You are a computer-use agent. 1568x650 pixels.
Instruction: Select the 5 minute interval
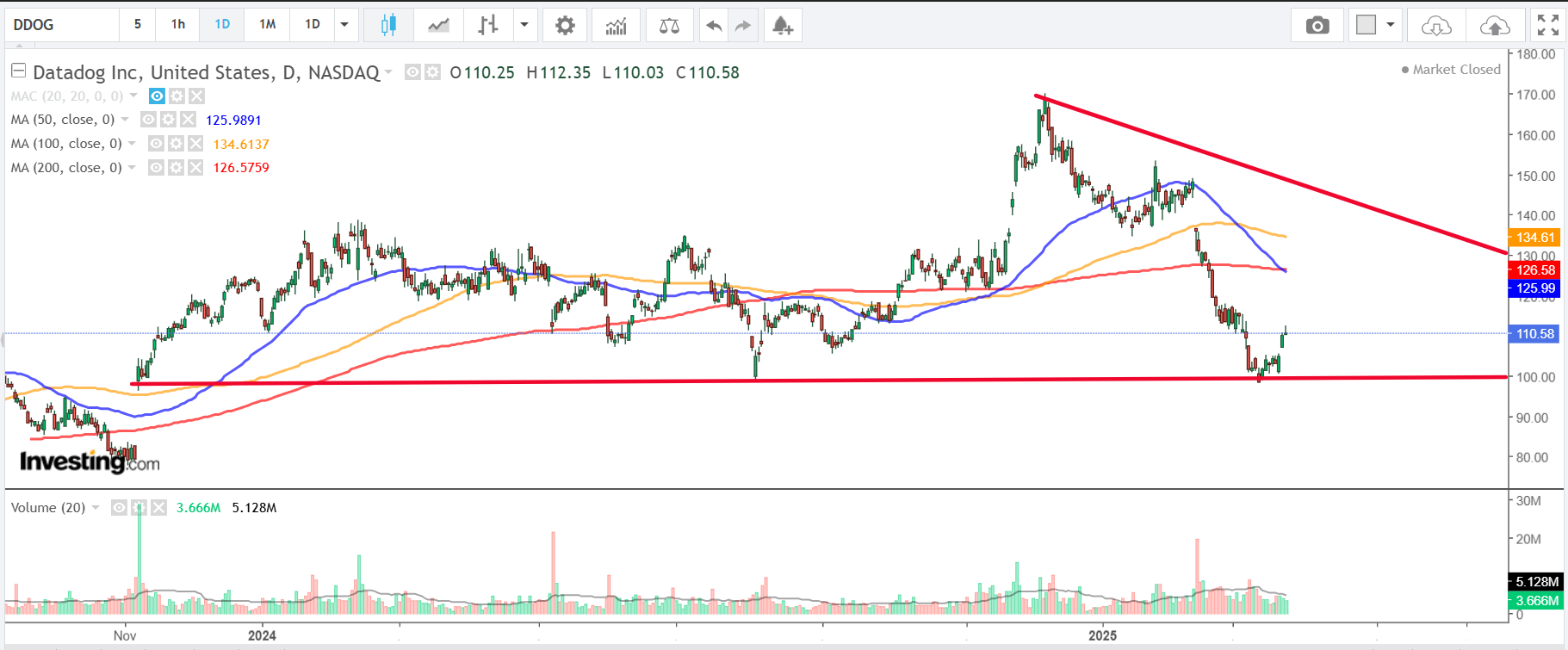tap(138, 25)
